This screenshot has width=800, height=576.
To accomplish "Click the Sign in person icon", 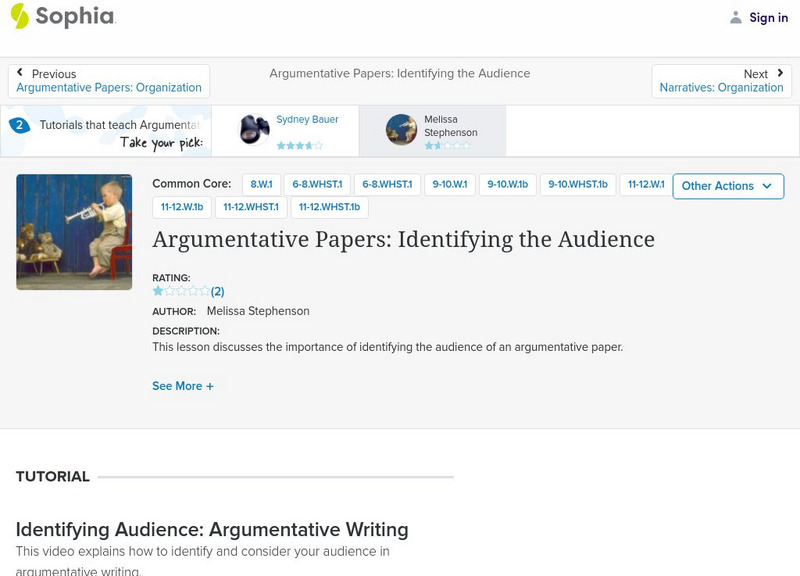I will pos(735,17).
